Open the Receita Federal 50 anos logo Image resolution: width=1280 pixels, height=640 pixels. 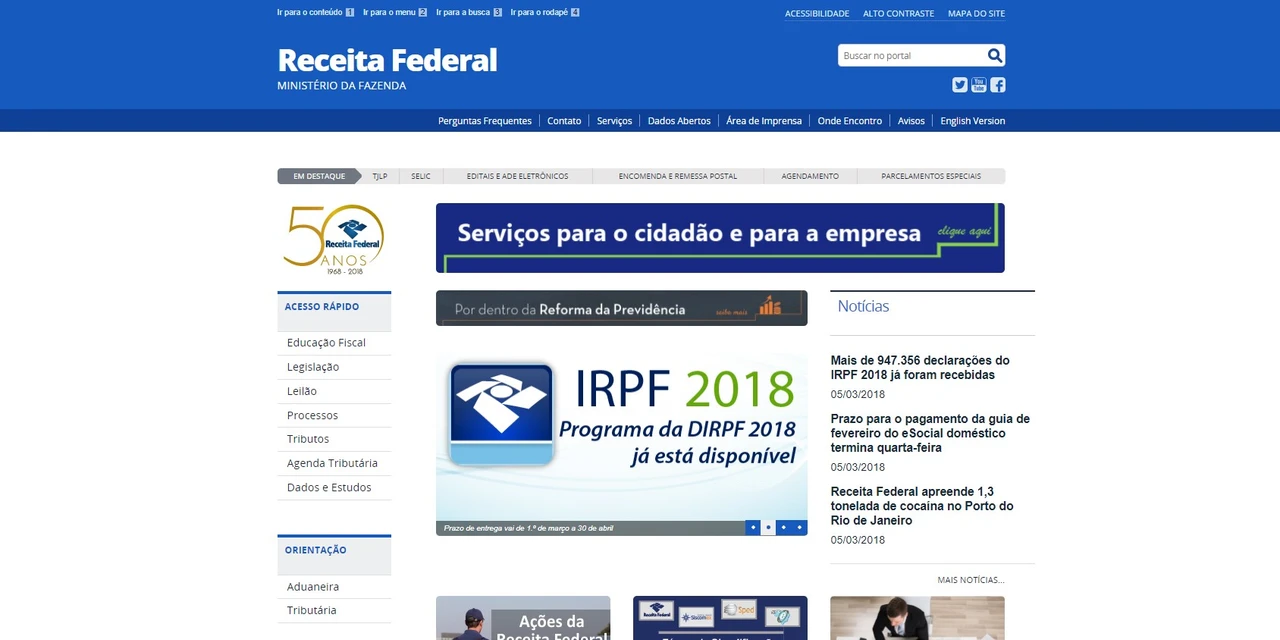pos(334,240)
